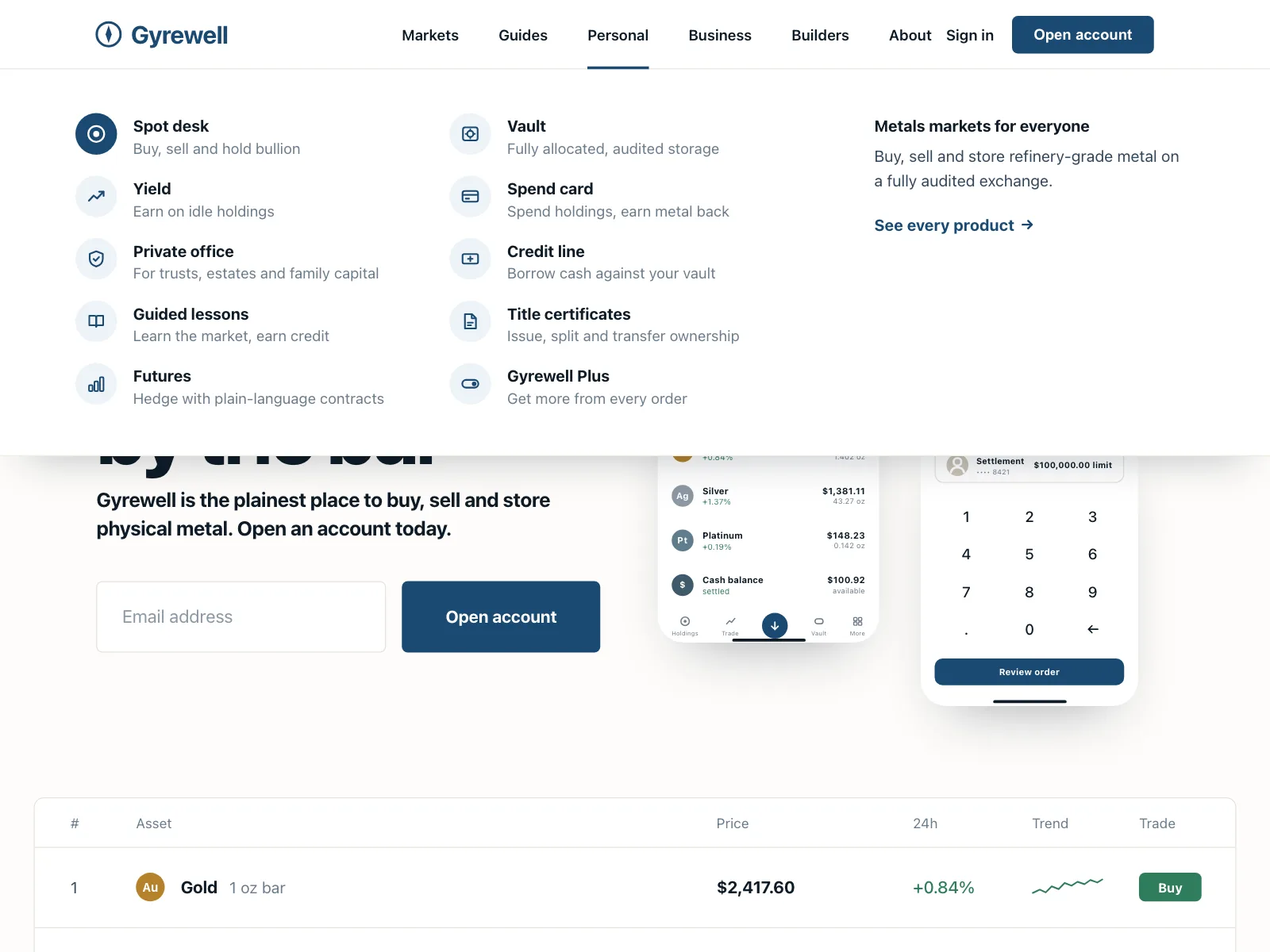Image resolution: width=1270 pixels, height=952 pixels.
Task: Tap keypad digit 1
Action: click(x=966, y=517)
